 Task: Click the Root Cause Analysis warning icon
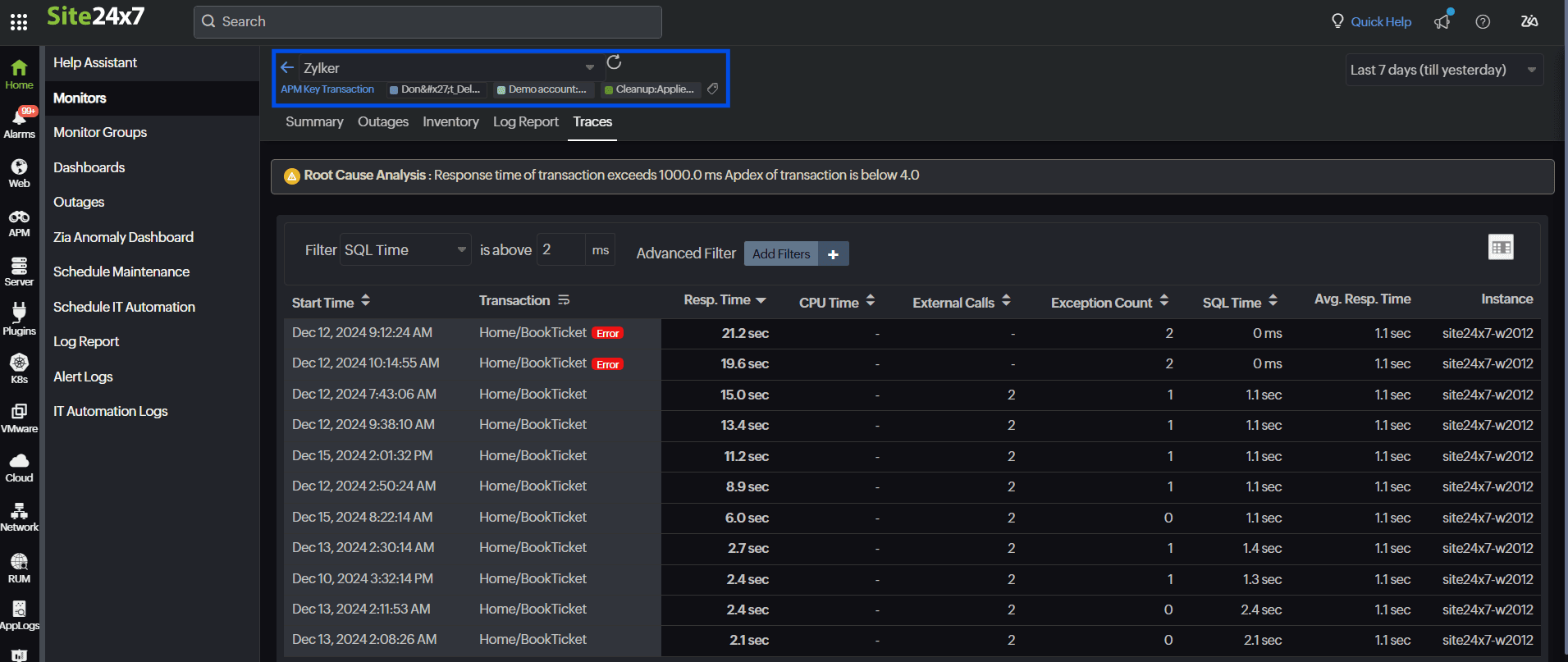291,176
